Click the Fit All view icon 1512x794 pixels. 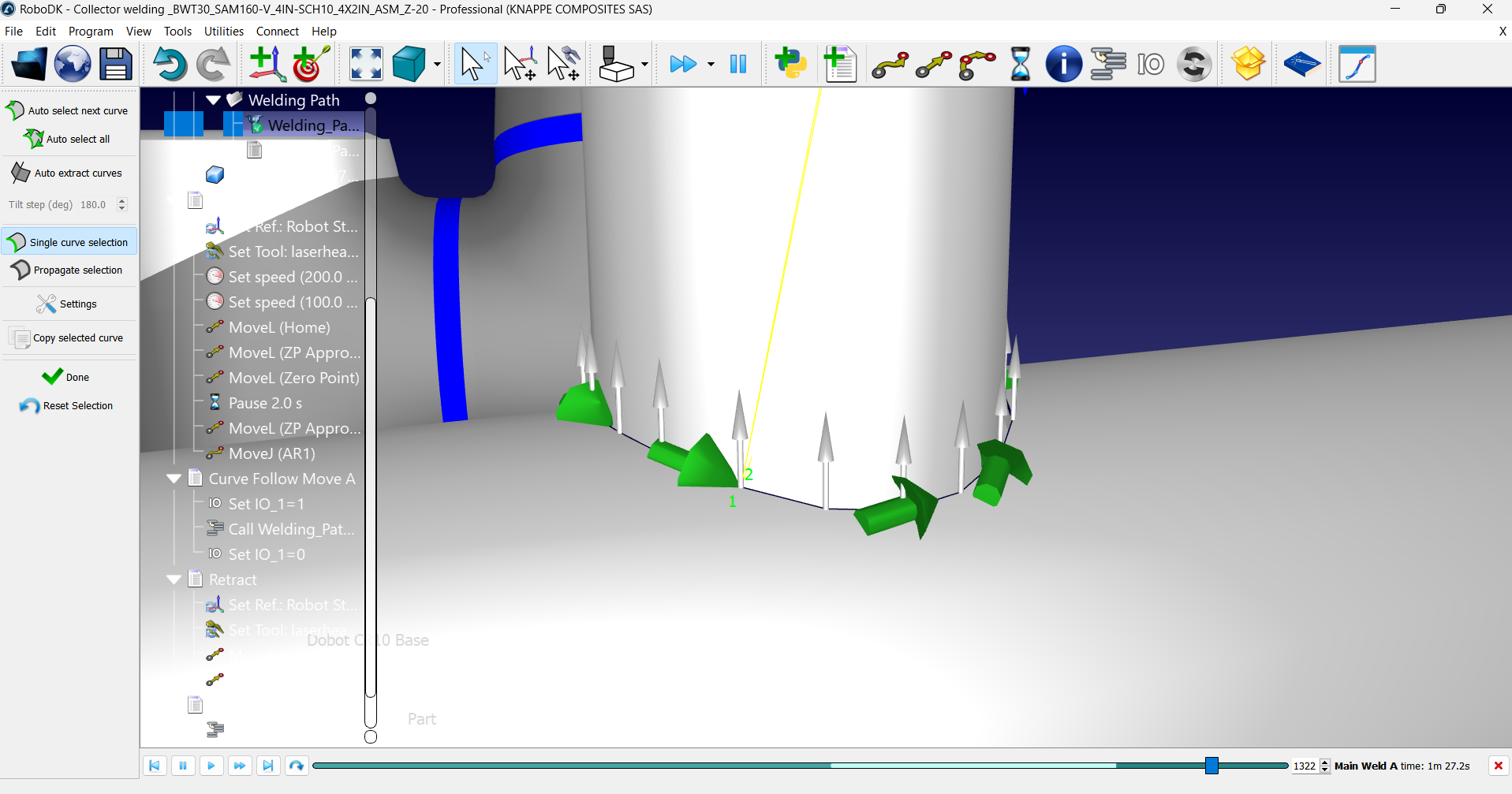pyautogui.click(x=366, y=64)
